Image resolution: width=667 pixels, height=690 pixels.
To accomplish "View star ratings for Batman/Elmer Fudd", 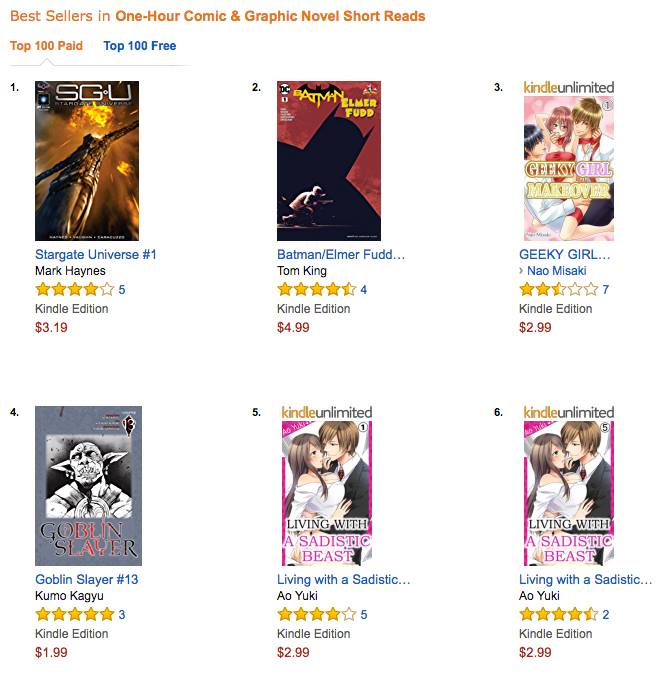I will [x=316, y=290].
